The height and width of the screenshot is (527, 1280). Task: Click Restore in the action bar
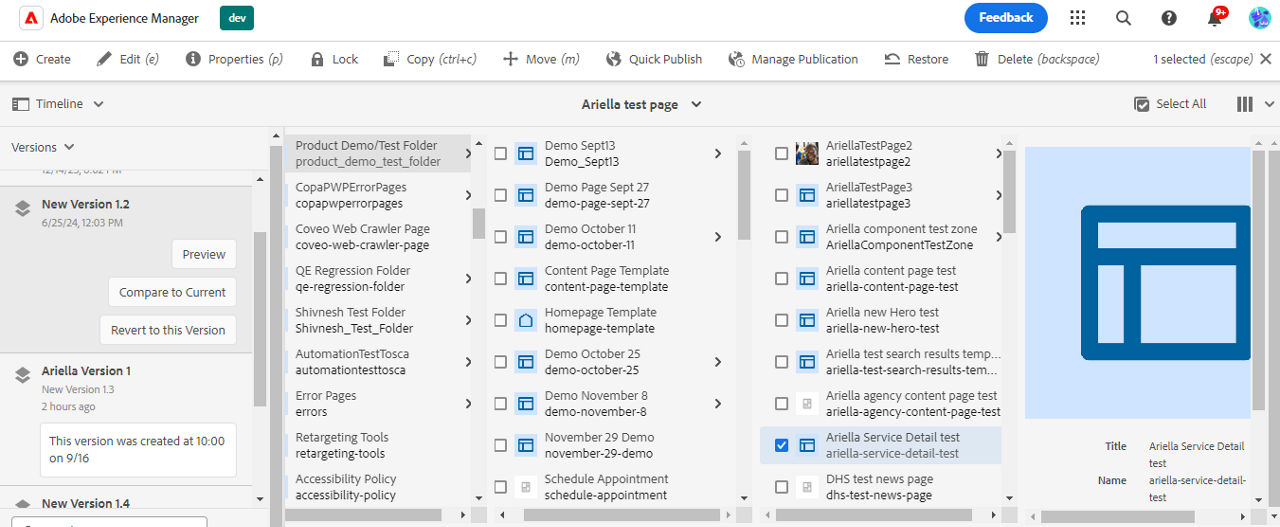[916, 59]
